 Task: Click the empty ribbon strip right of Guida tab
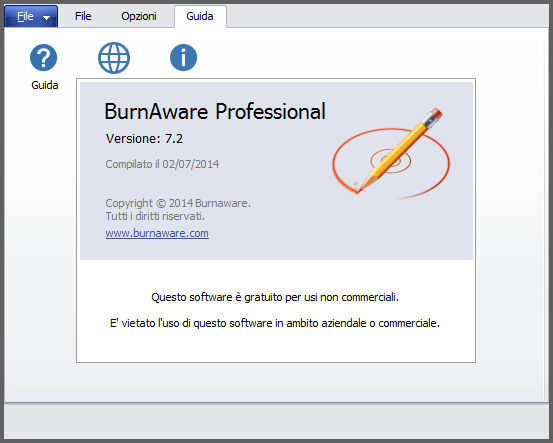point(387,16)
